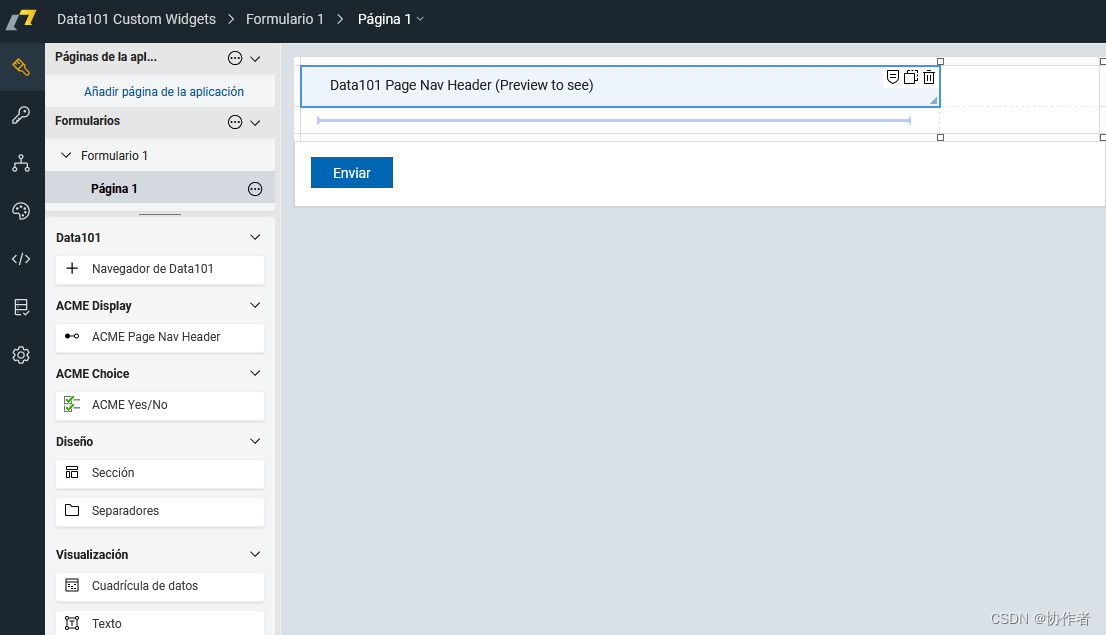Open the design paintbrush tab in sidebar
Viewport: 1106px width, 635px height.
21,68
